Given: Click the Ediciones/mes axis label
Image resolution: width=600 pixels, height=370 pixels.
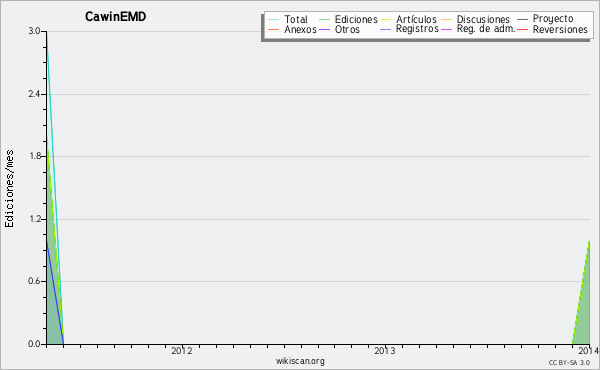Looking at the screenshot, I should pos(9,189).
